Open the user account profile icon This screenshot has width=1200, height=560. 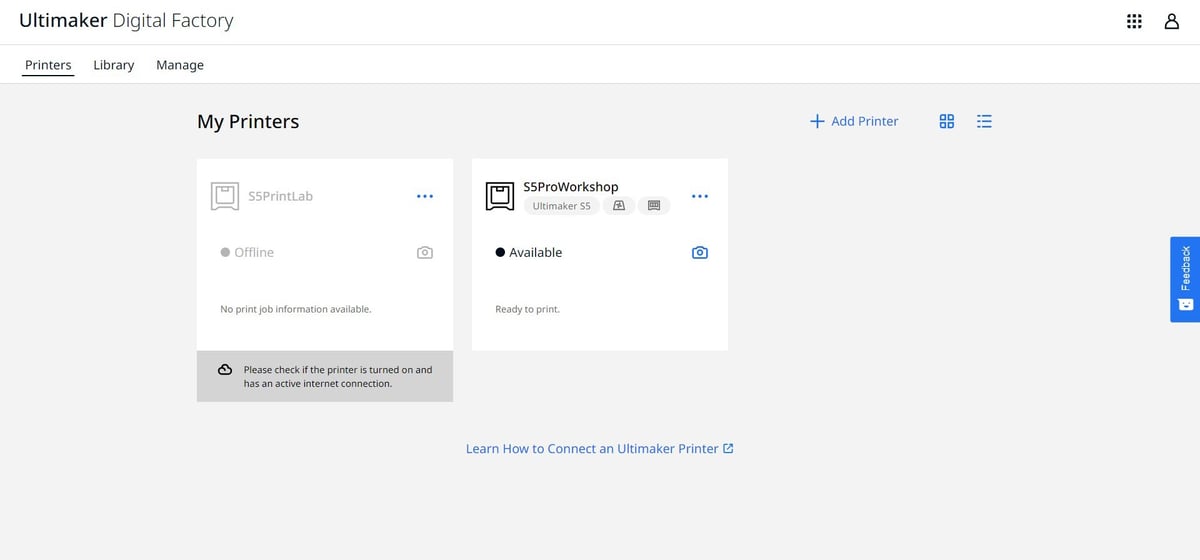1172,21
